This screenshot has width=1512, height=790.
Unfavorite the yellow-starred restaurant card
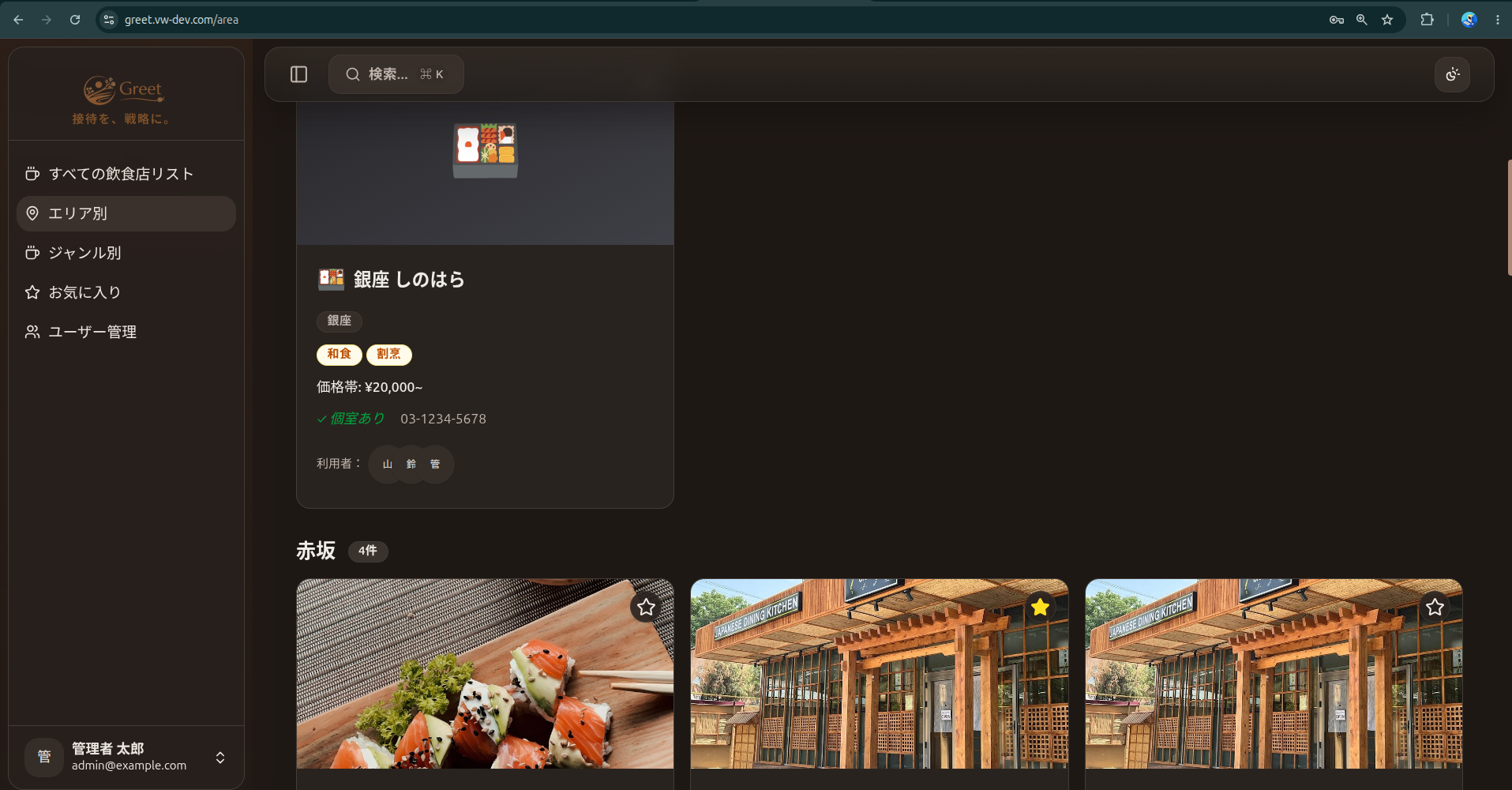[x=1040, y=607]
